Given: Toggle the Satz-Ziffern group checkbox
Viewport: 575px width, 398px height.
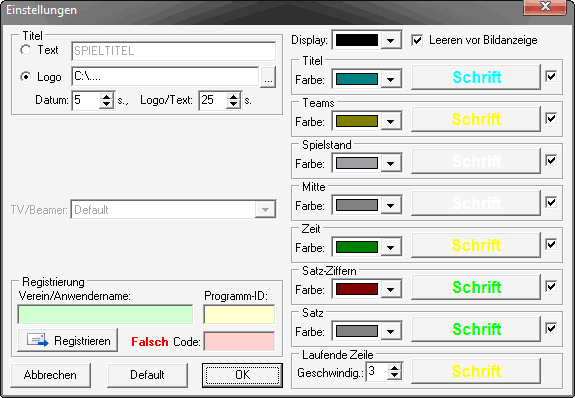Looking at the screenshot, I should (x=551, y=286).
